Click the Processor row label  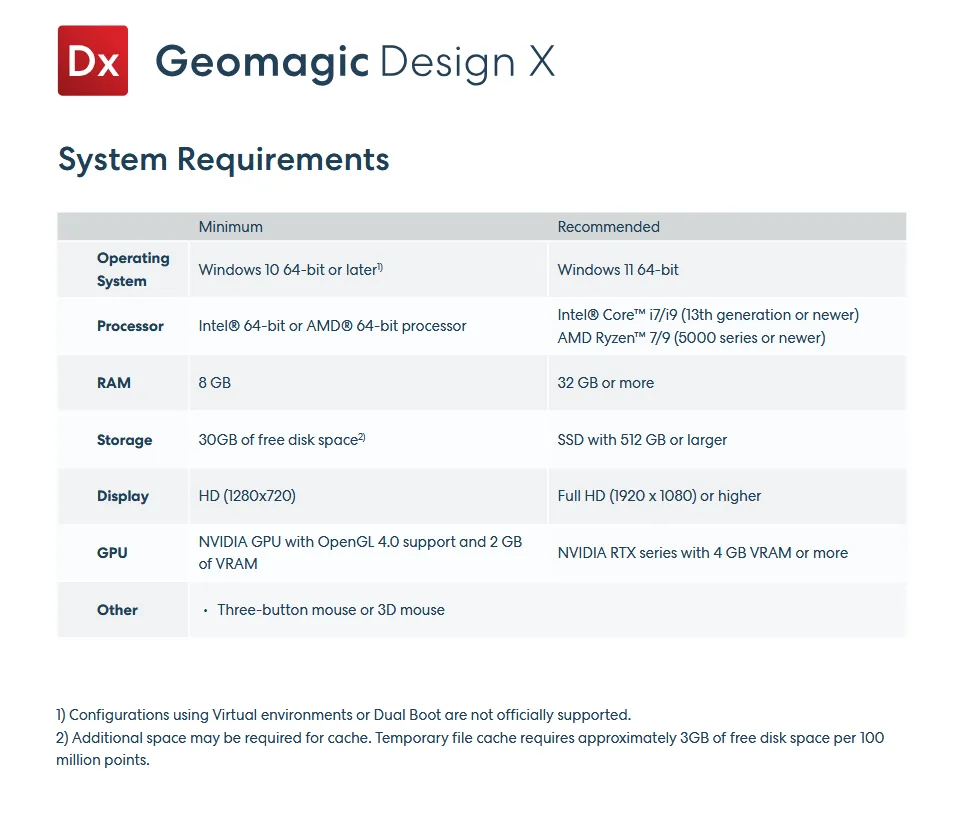[x=130, y=326]
